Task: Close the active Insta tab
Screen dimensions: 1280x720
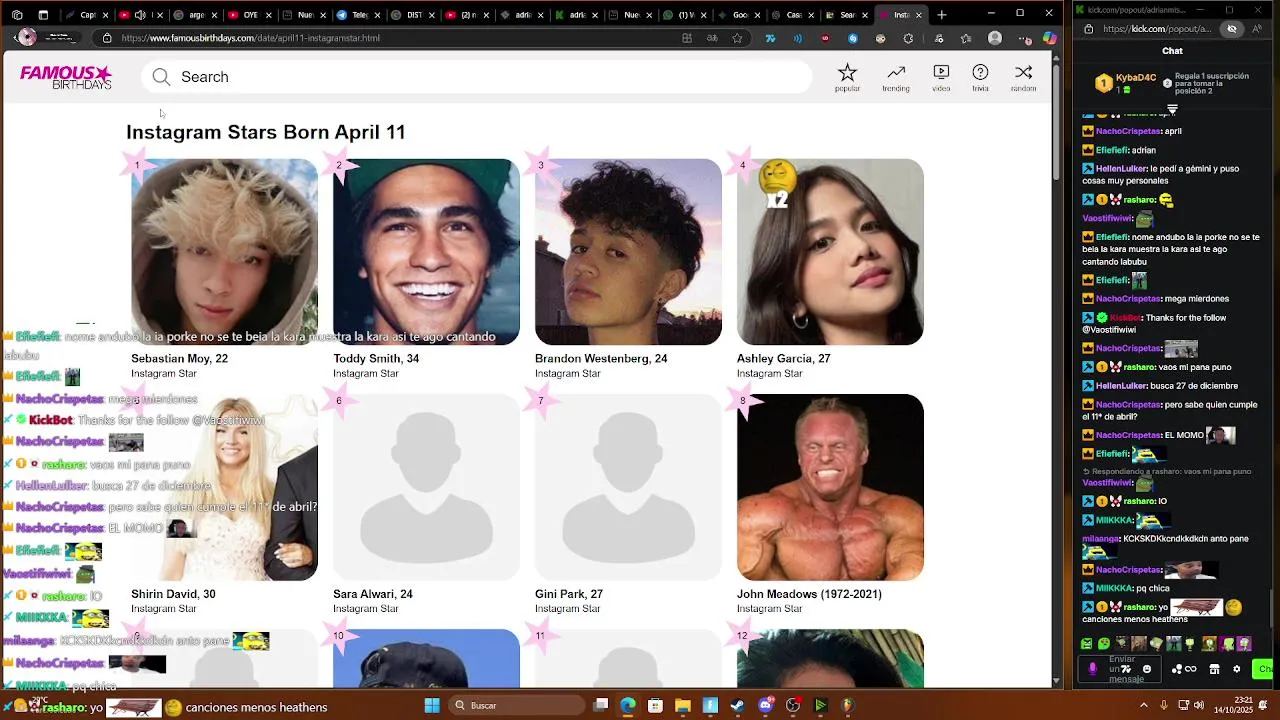Action: click(919, 15)
